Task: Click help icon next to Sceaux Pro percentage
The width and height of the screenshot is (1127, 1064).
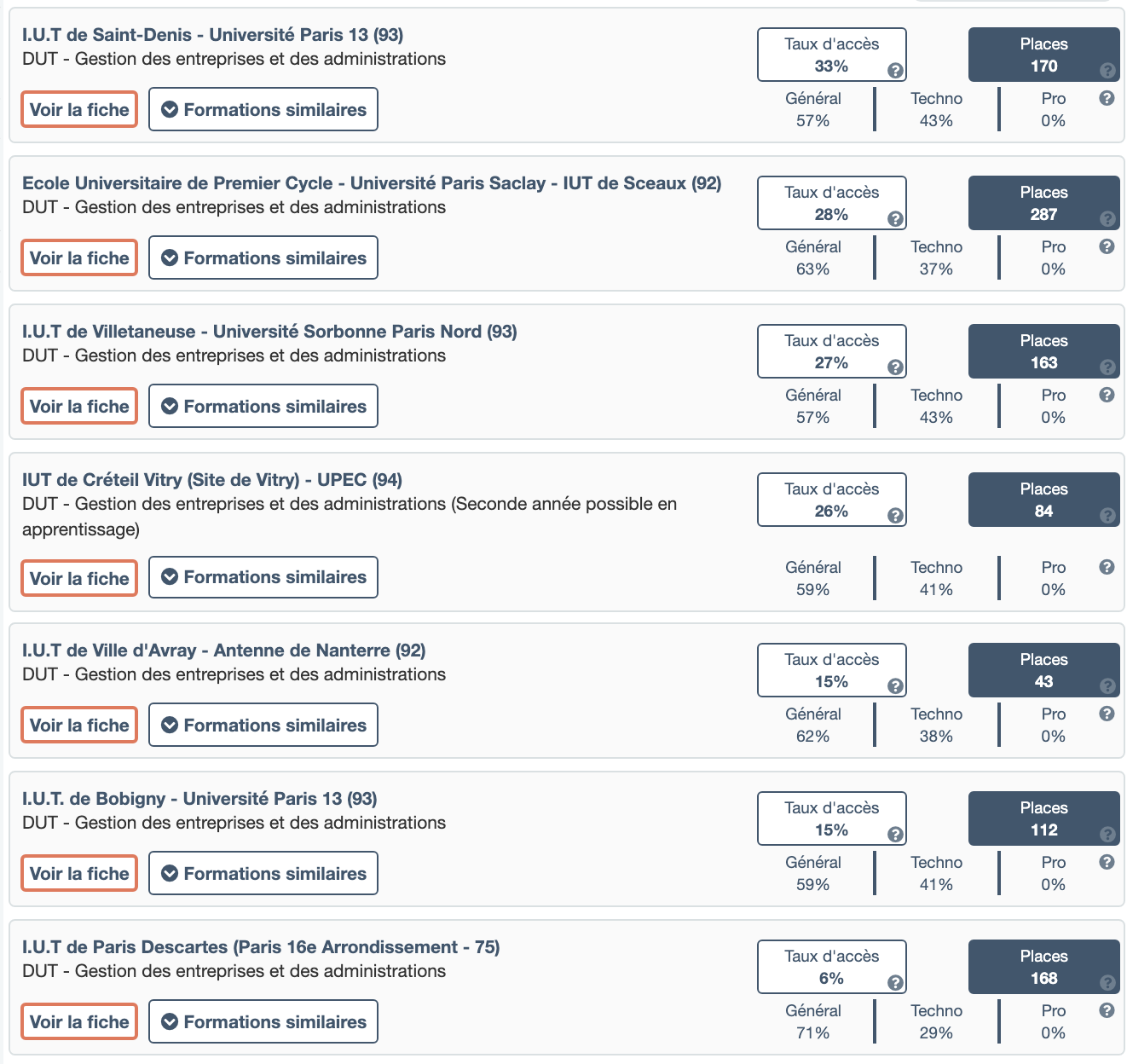Action: [x=1107, y=246]
